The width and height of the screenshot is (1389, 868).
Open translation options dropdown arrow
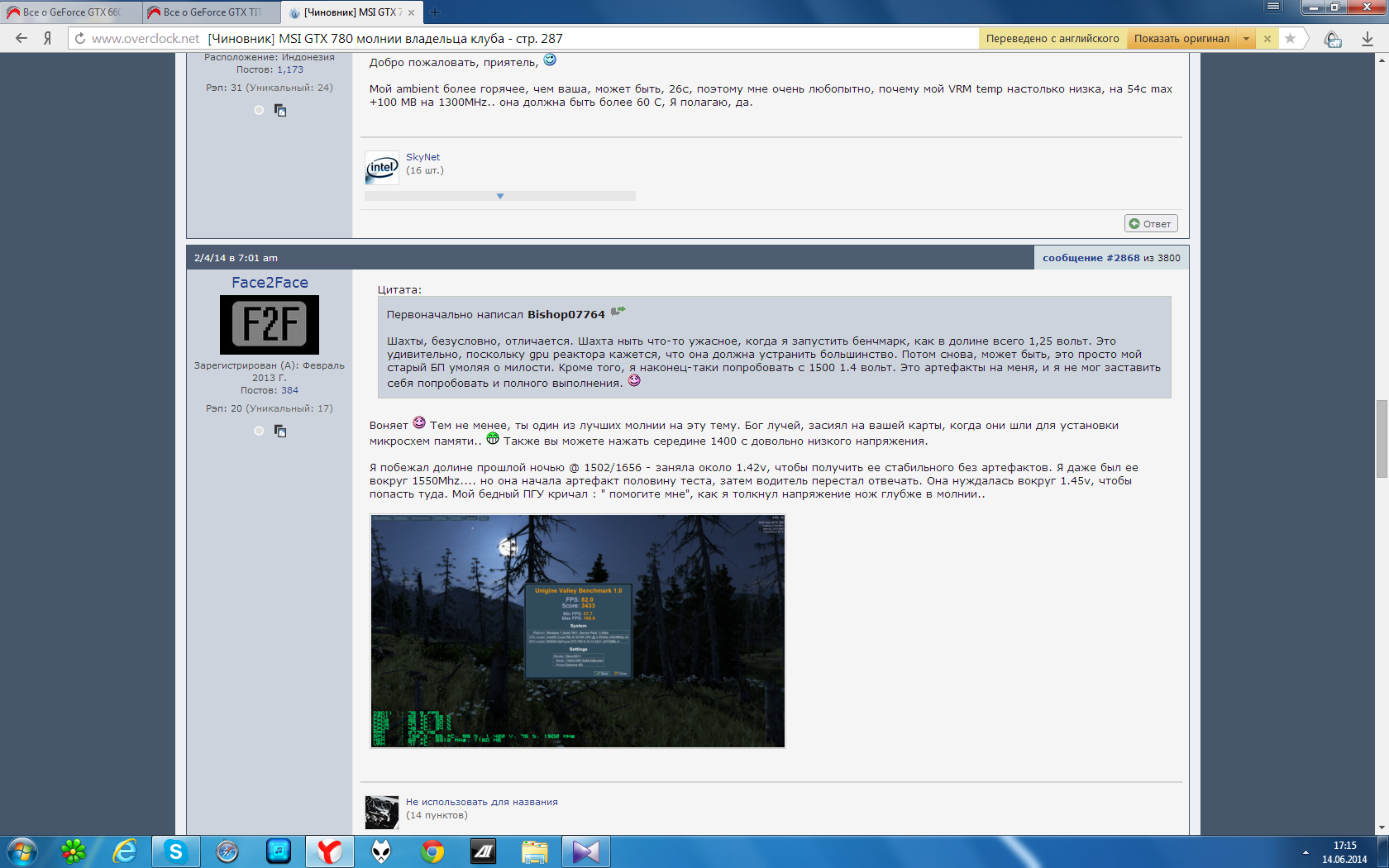(1246, 39)
